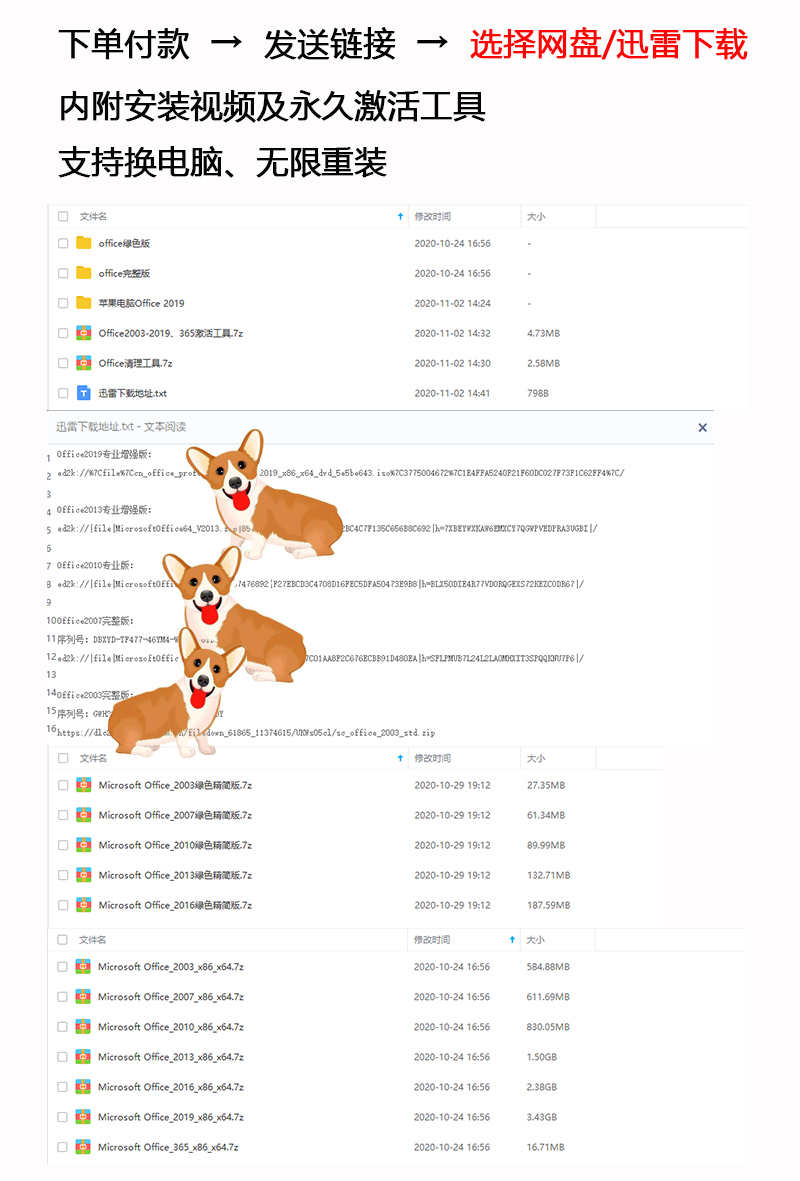Click the line Office2013专业增强版: in the reader

coord(104,510)
